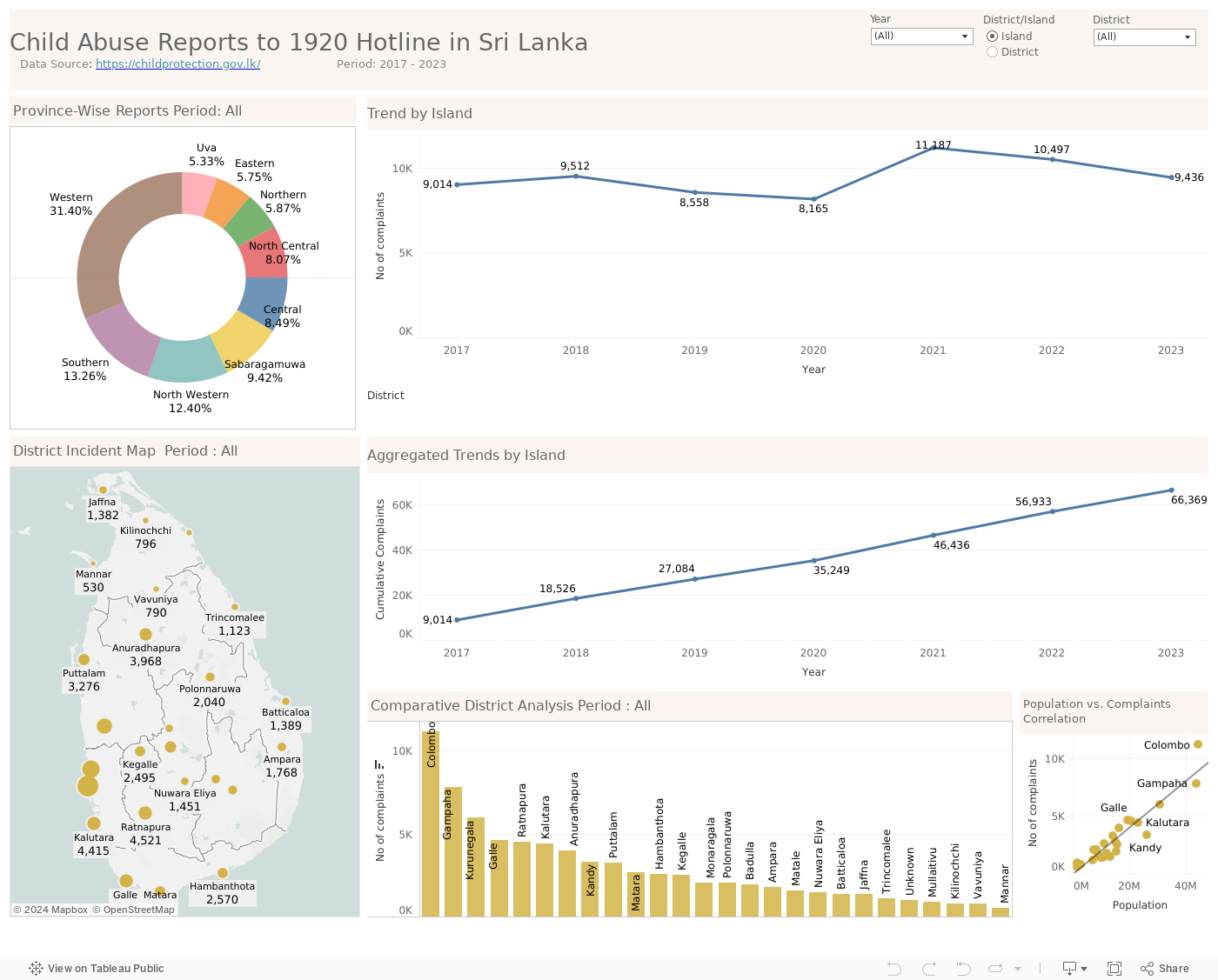Click the Tableau logo icon in footer
The height and width of the screenshot is (980, 1218).
point(36,968)
